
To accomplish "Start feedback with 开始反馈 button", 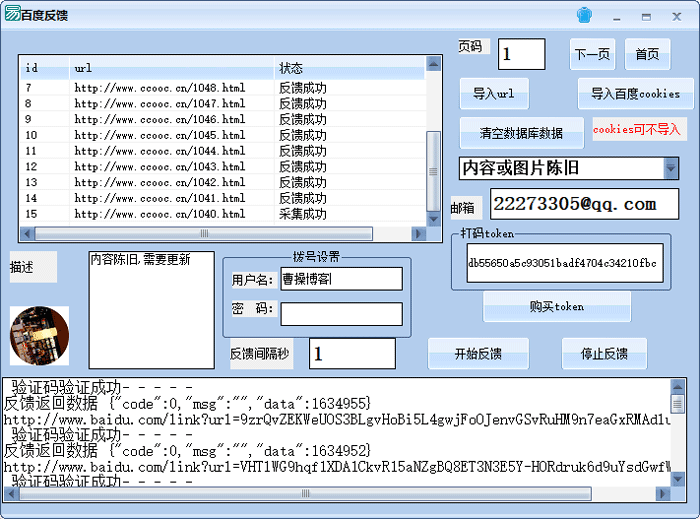I will [x=478, y=353].
